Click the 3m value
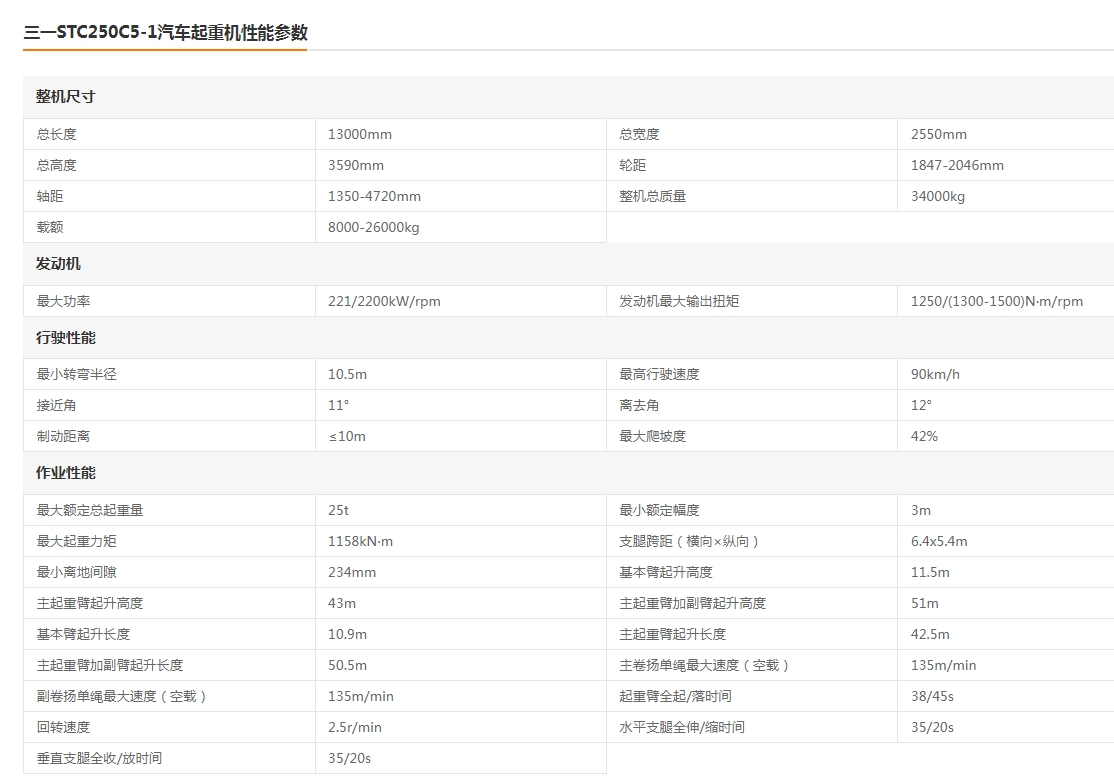This screenshot has height=780, width=1114. pos(921,510)
